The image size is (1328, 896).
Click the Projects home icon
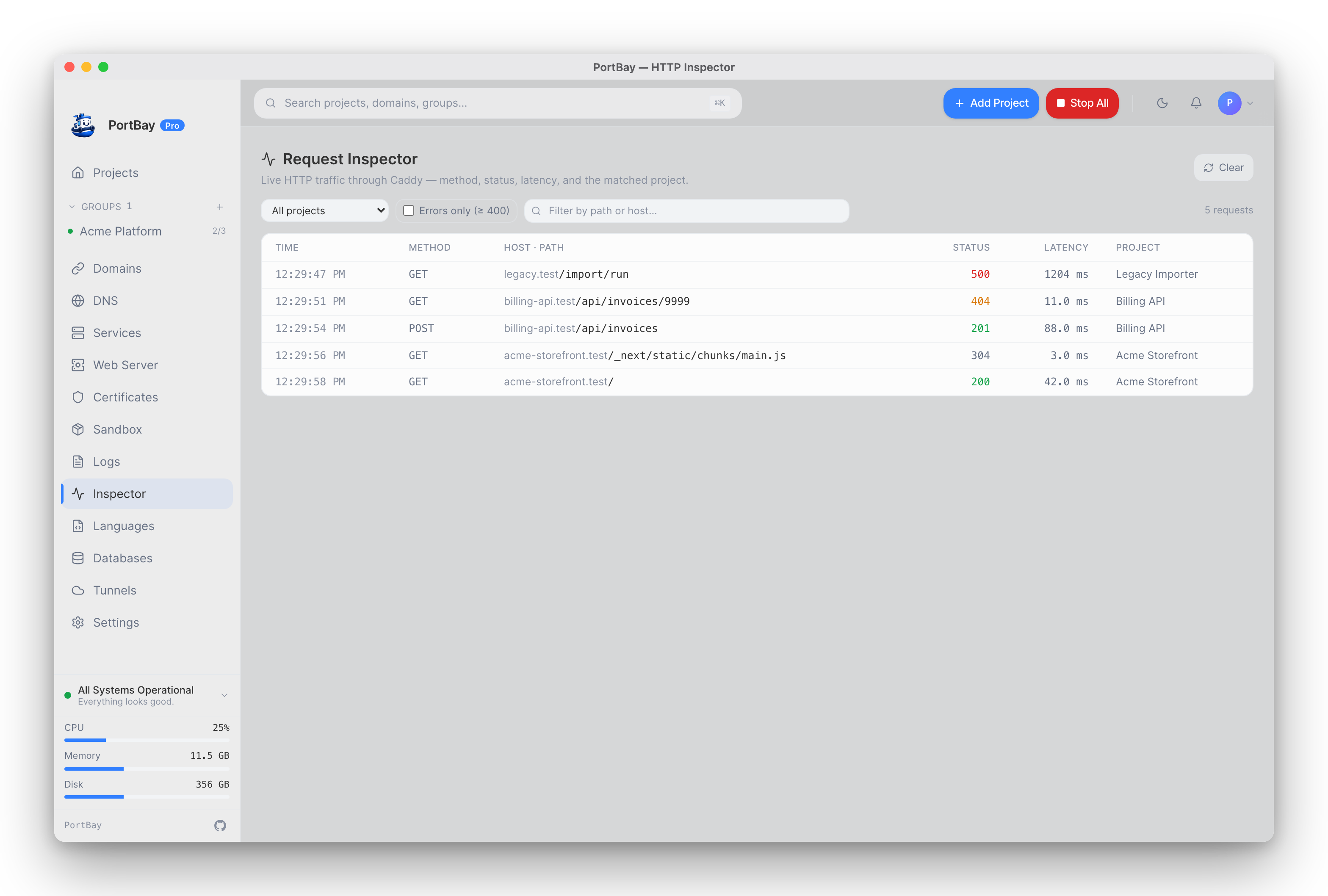(78, 173)
